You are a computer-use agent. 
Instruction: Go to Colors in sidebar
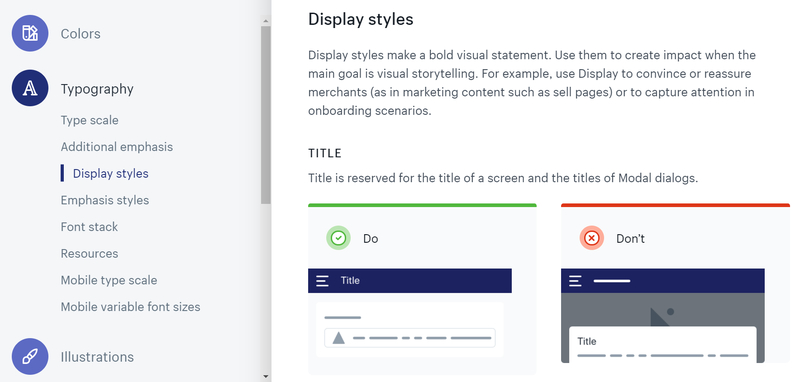(81, 34)
